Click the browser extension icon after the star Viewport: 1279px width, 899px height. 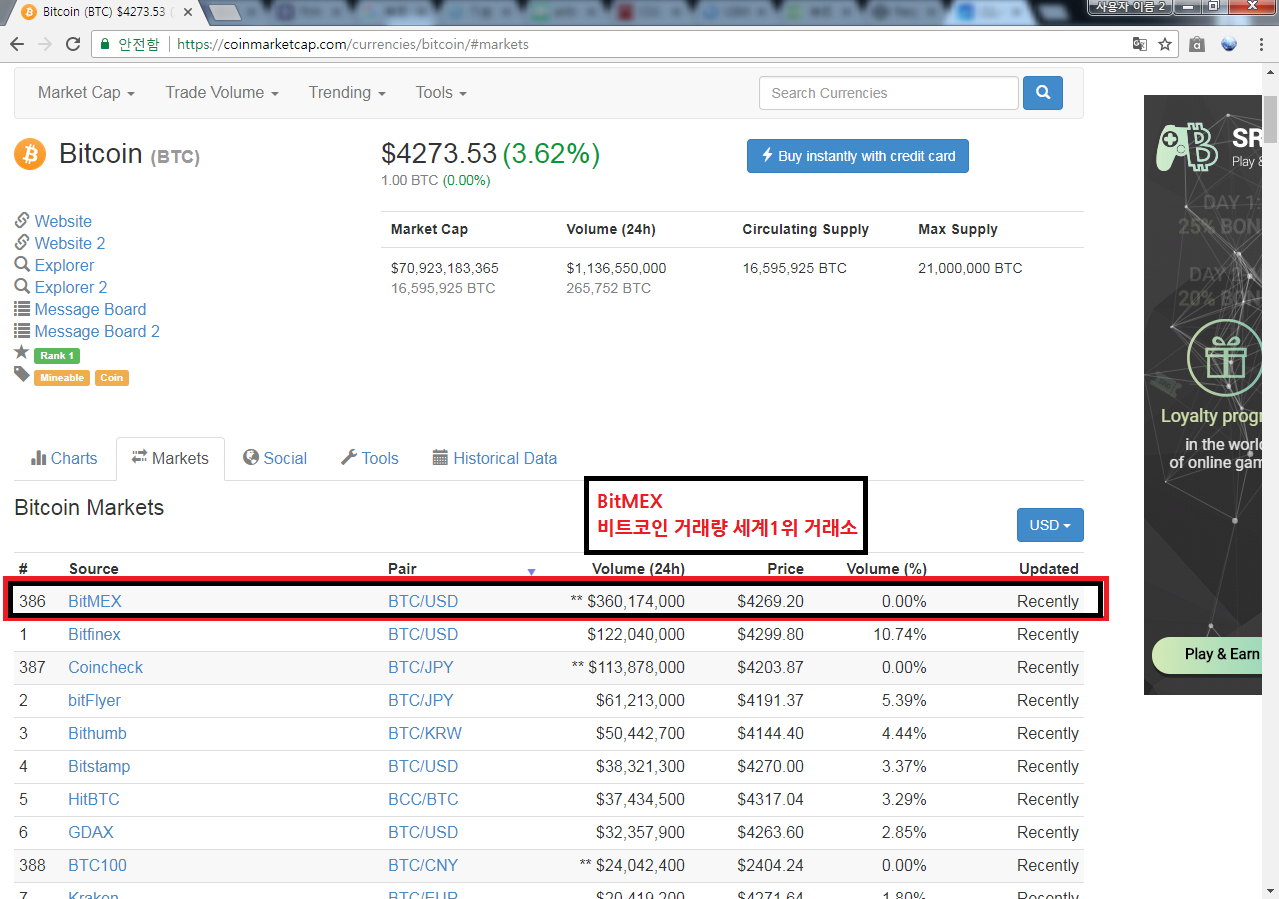pos(1197,44)
